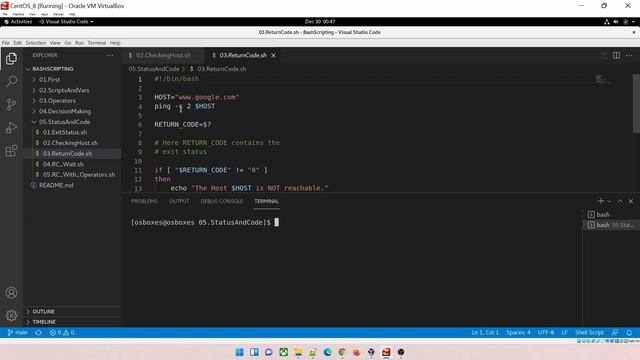
Task: Open the Search view in activity bar
Action: pyautogui.click(x=11, y=81)
